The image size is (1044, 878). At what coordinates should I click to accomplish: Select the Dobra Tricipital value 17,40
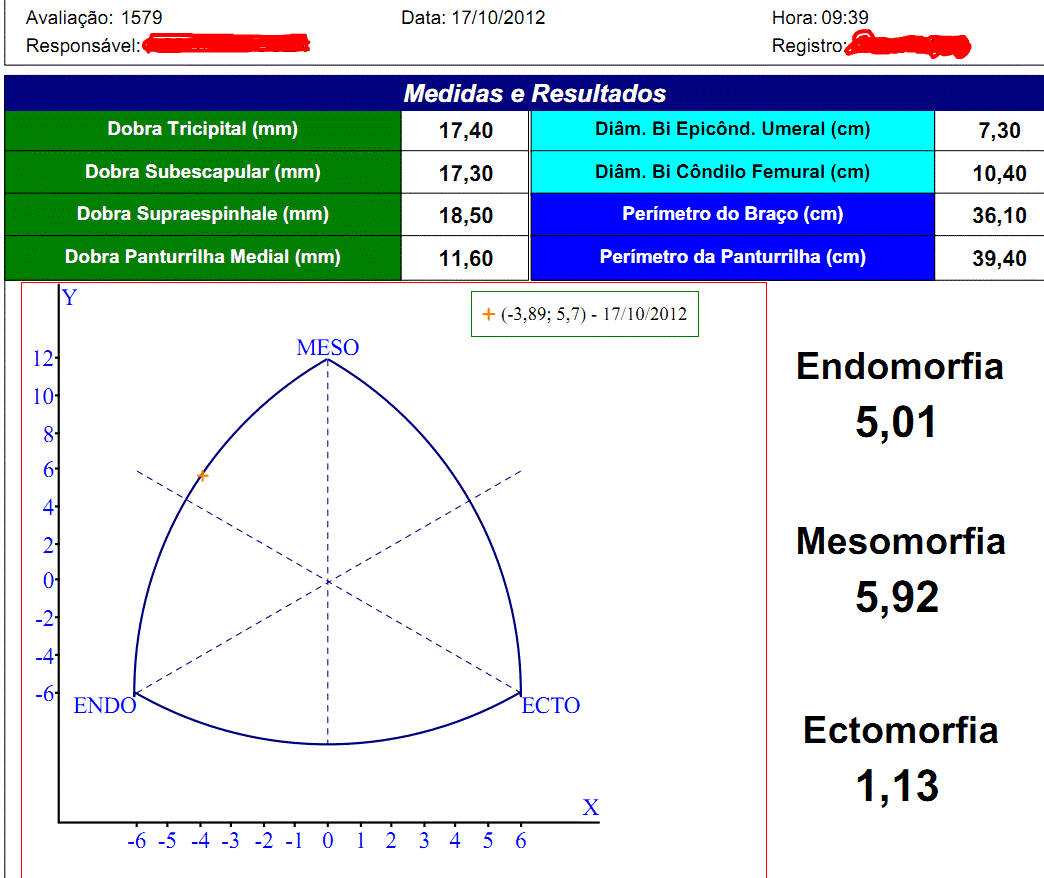pyautogui.click(x=465, y=130)
